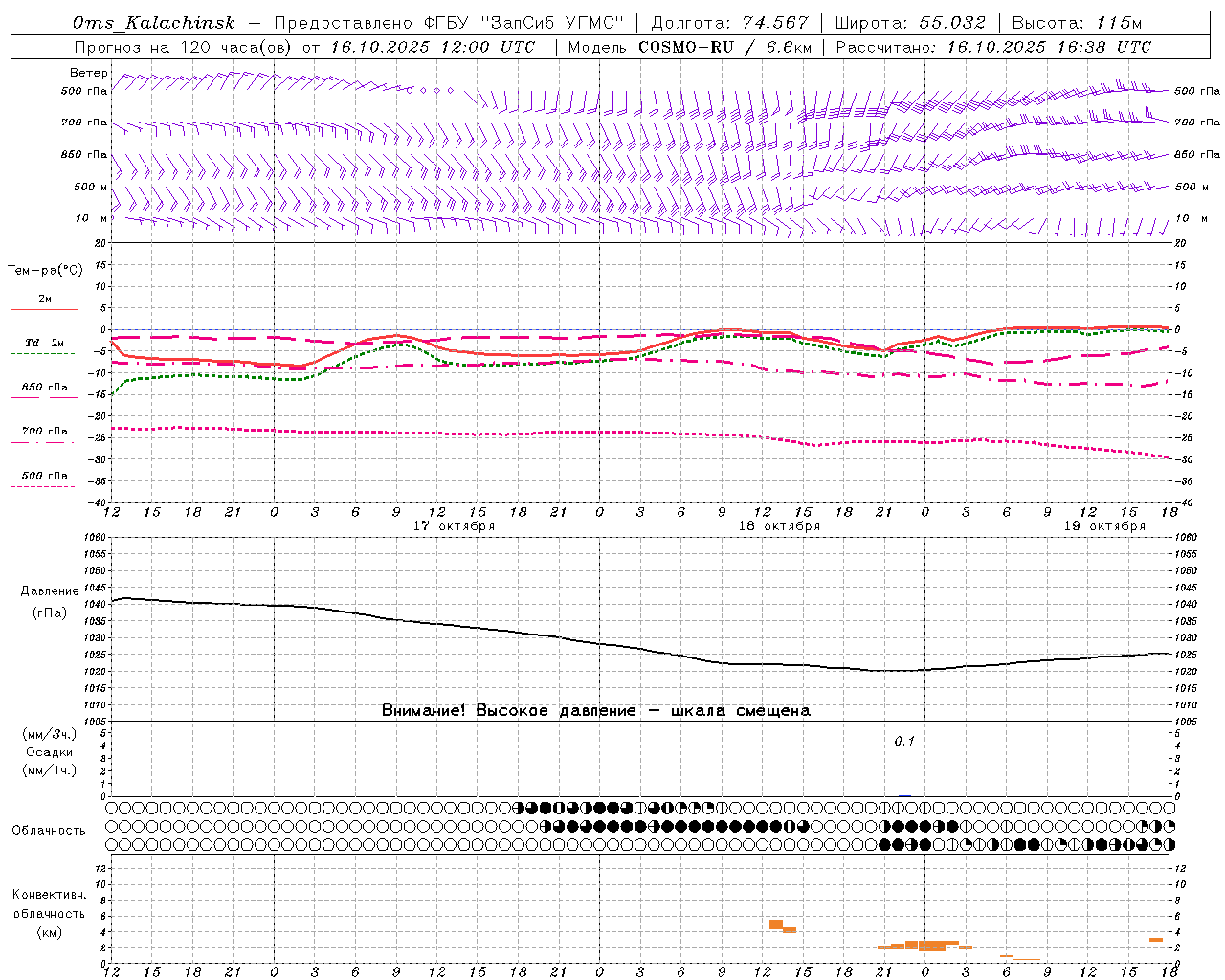1225x980 pixels.
Task: Click the red line sample under '2м' legend
Action: pos(44,309)
